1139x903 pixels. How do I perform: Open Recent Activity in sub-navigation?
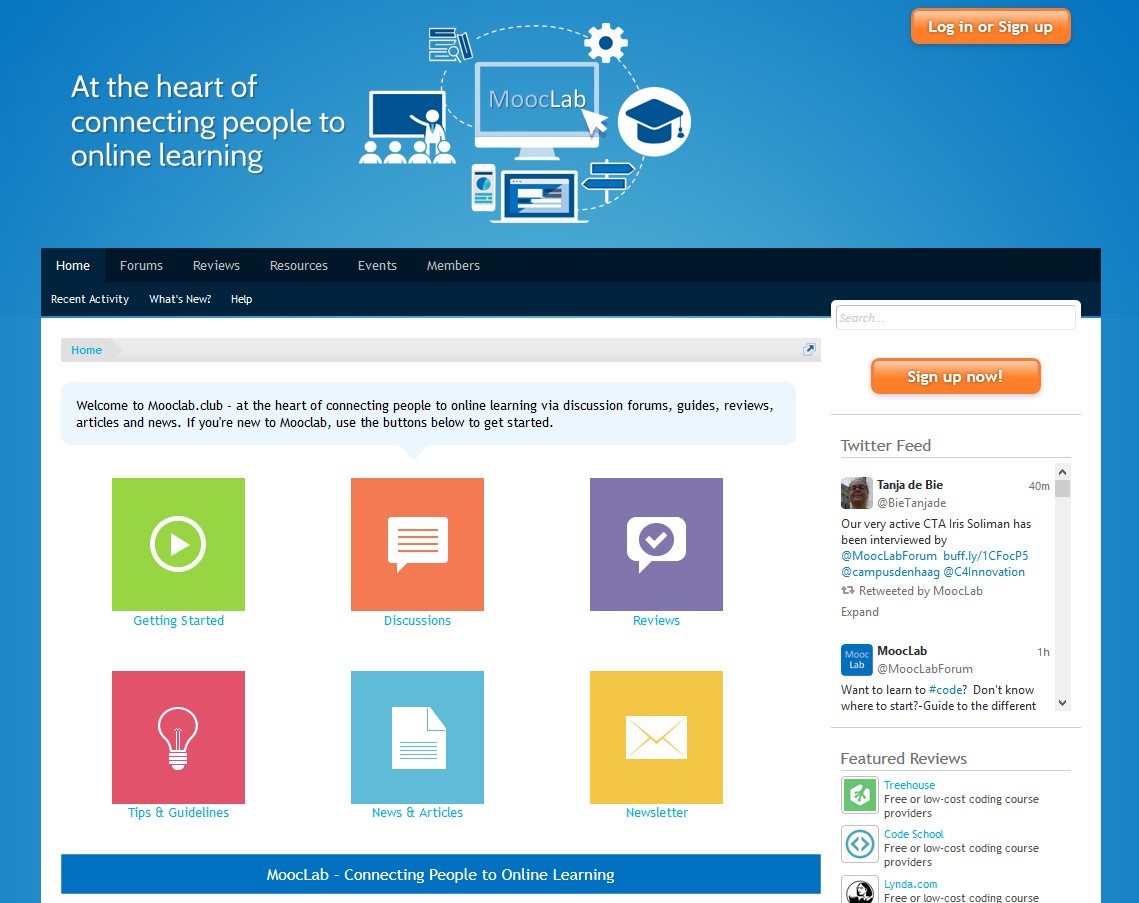[89, 299]
